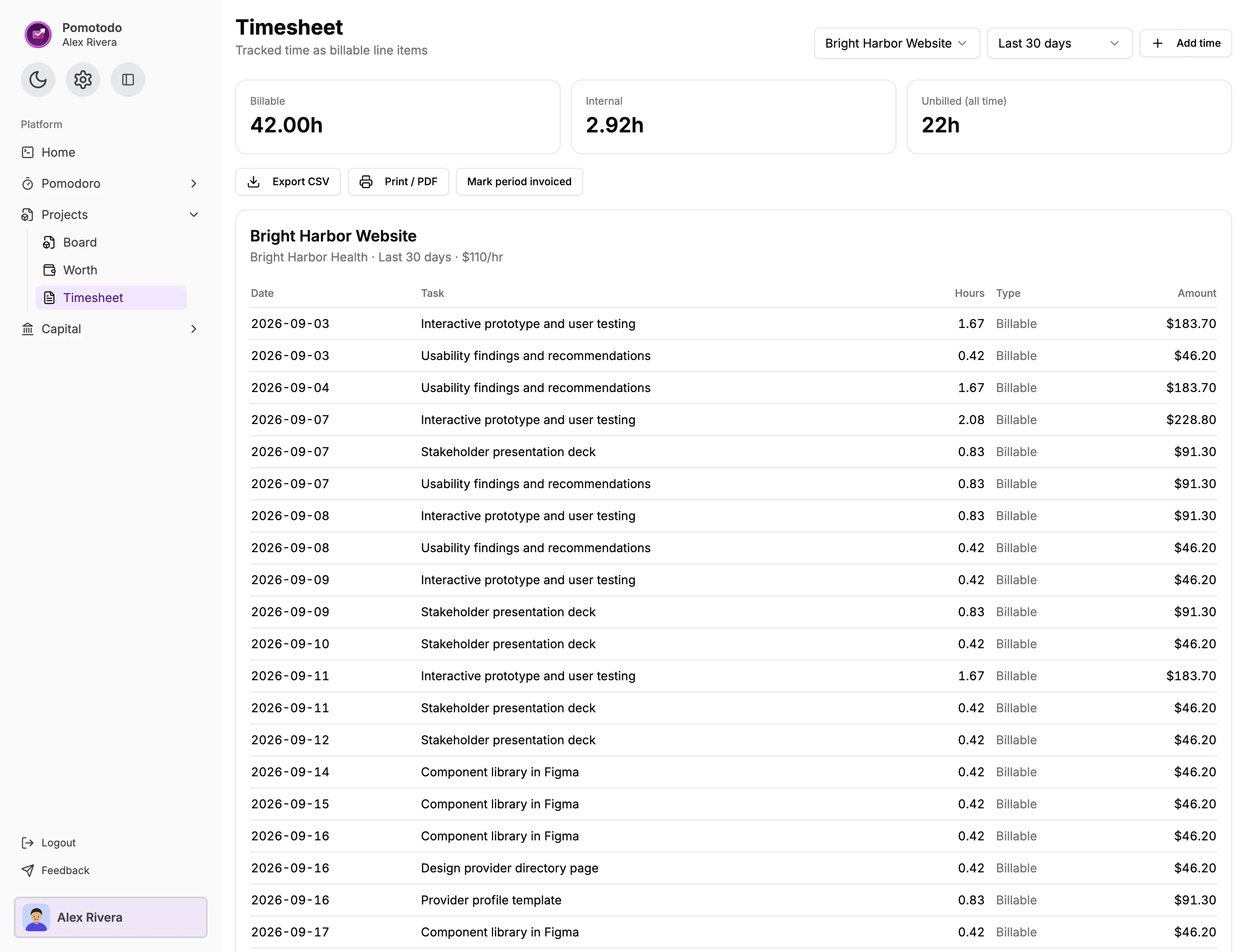Toggle dark mode with the moon icon
This screenshot has width=1246, height=952.
coord(38,79)
